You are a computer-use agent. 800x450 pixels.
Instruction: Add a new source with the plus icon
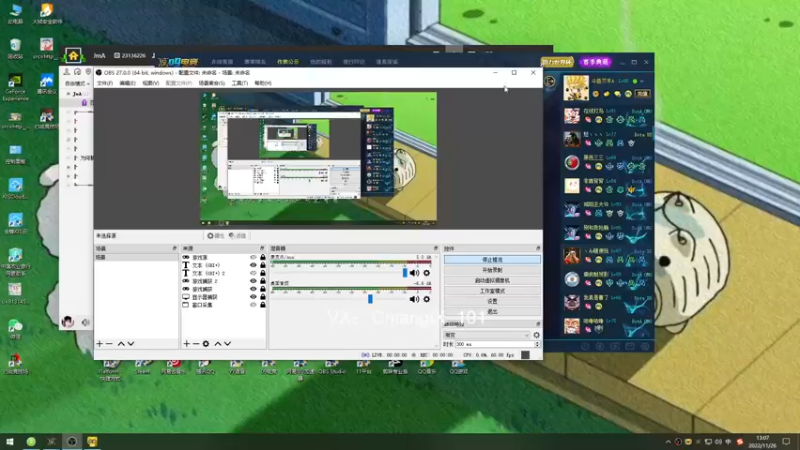[x=186, y=344]
